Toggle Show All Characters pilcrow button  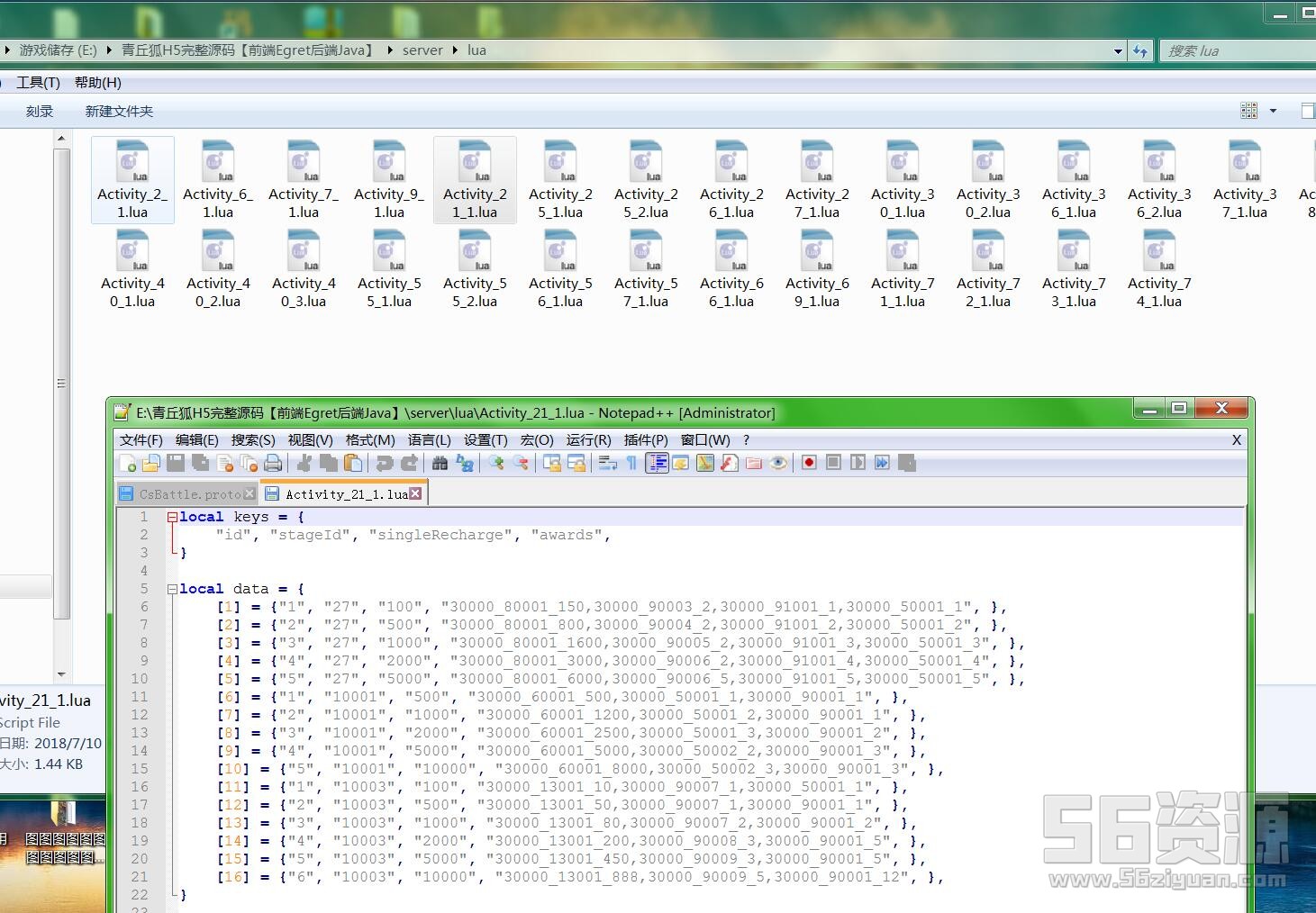click(x=631, y=463)
